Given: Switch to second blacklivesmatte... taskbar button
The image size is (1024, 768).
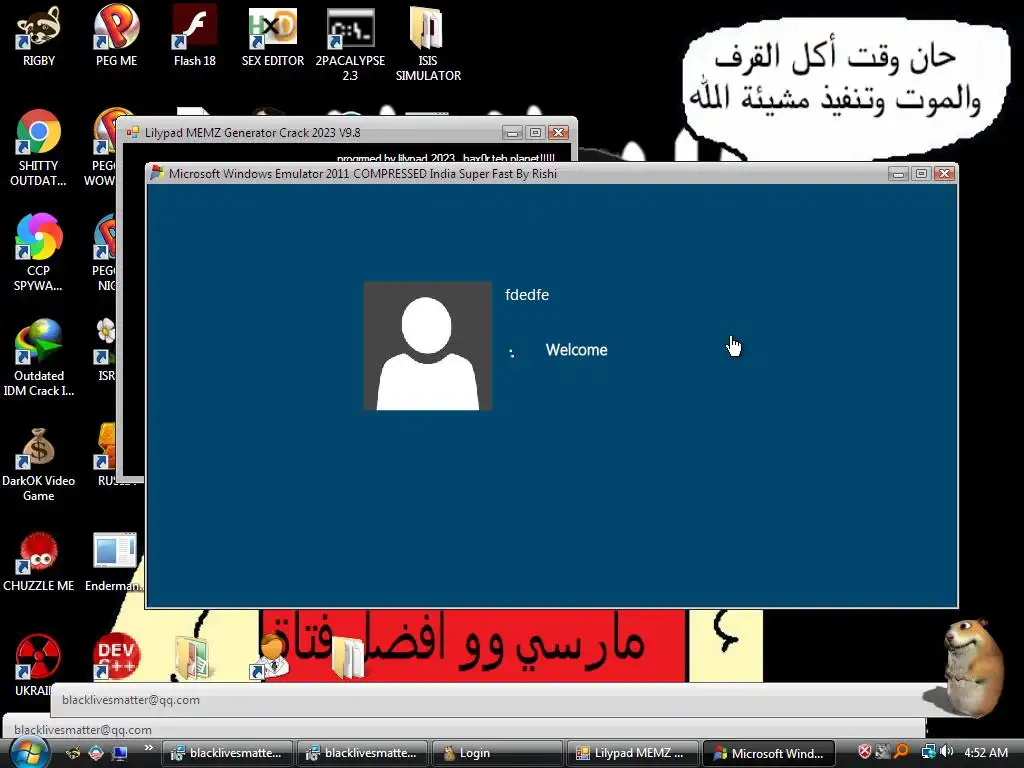Looking at the screenshot, I should tap(363, 753).
